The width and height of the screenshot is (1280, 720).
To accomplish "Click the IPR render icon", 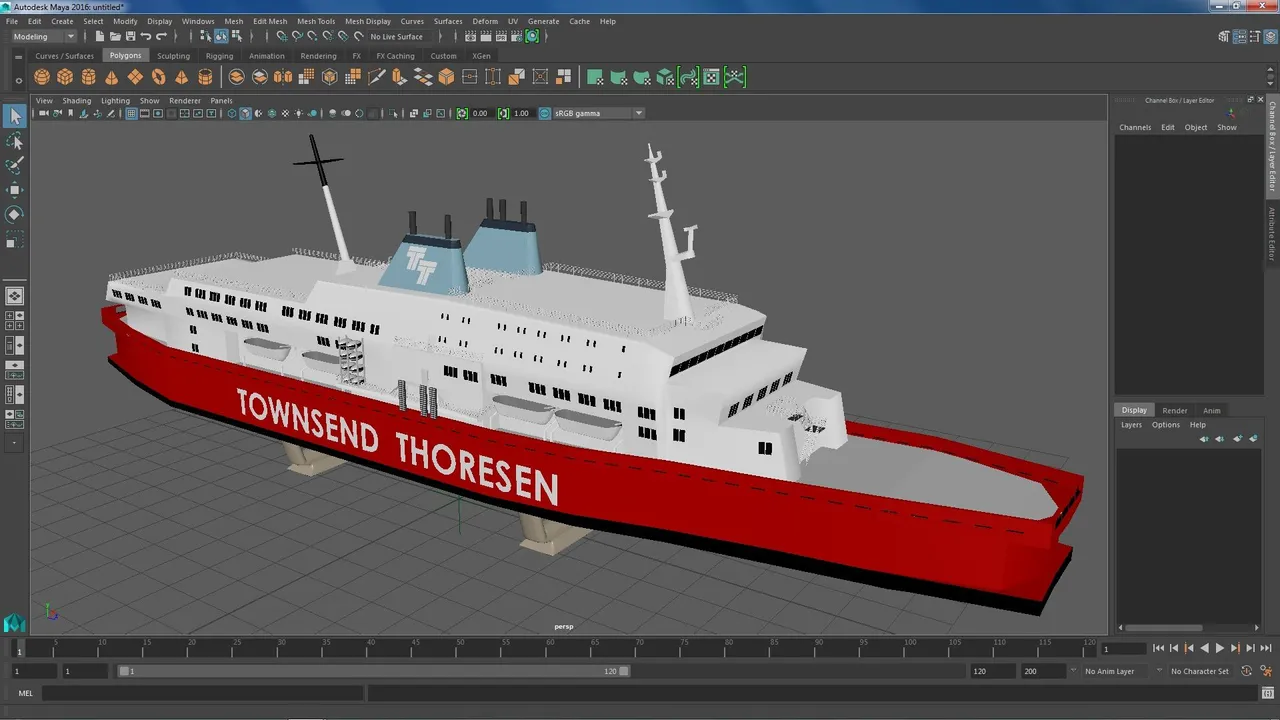I will pos(501,36).
